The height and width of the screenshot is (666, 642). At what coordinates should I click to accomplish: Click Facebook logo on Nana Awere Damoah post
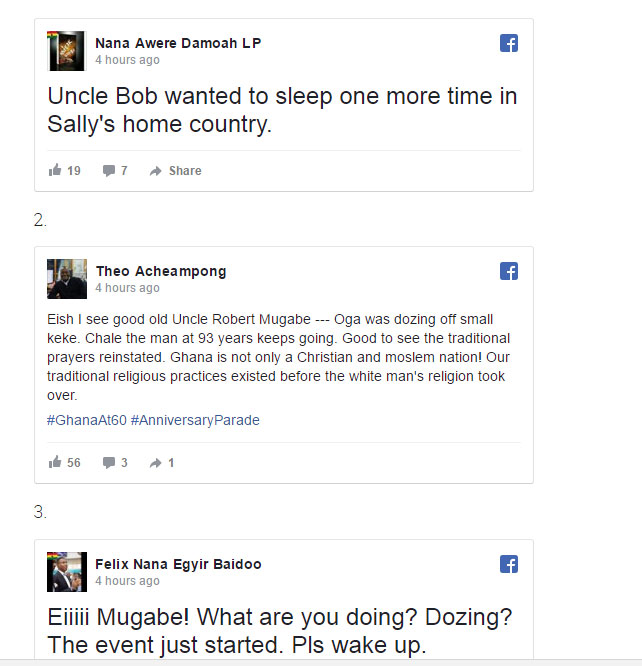pyautogui.click(x=508, y=43)
